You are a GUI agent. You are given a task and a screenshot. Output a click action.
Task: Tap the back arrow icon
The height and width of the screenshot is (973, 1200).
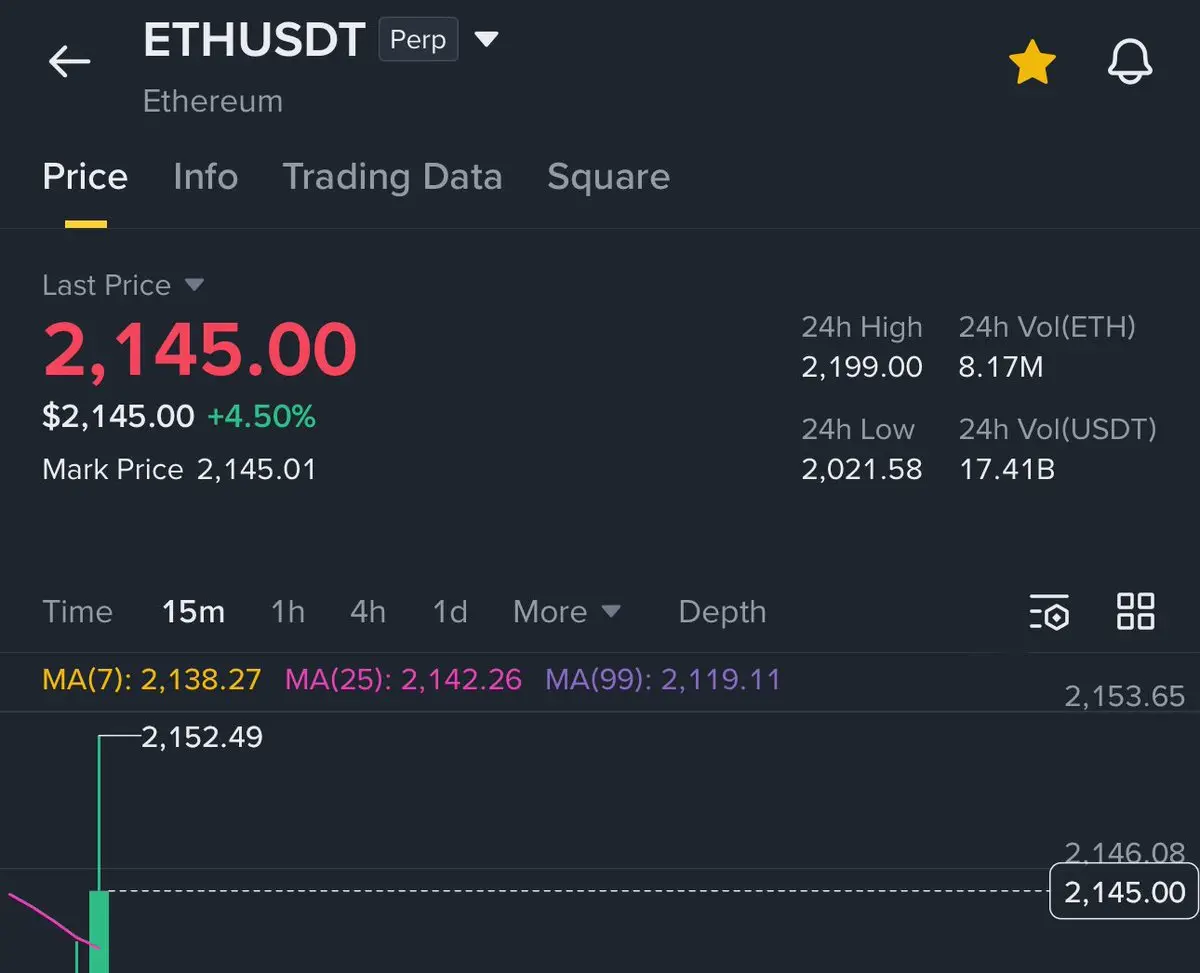tap(69, 61)
